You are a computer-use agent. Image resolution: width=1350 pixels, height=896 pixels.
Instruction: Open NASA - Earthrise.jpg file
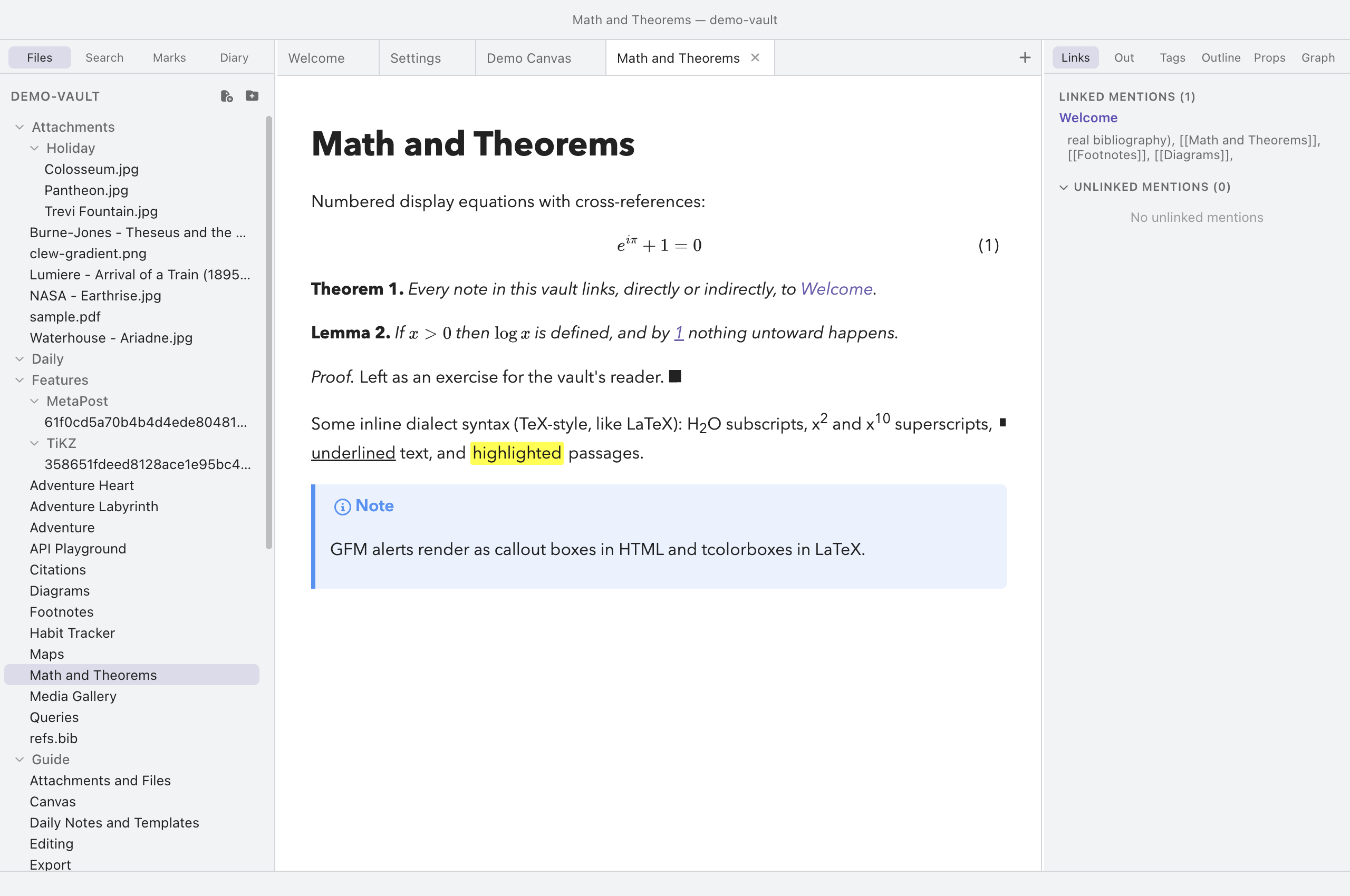click(x=95, y=296)
